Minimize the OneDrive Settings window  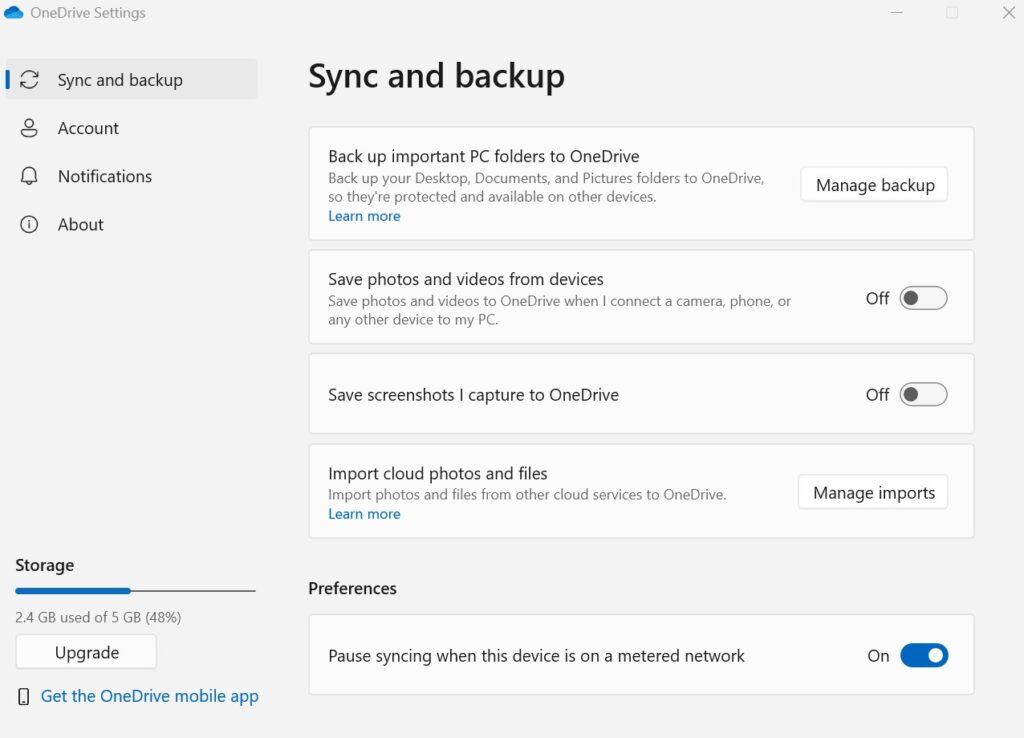tap(897, 12)
